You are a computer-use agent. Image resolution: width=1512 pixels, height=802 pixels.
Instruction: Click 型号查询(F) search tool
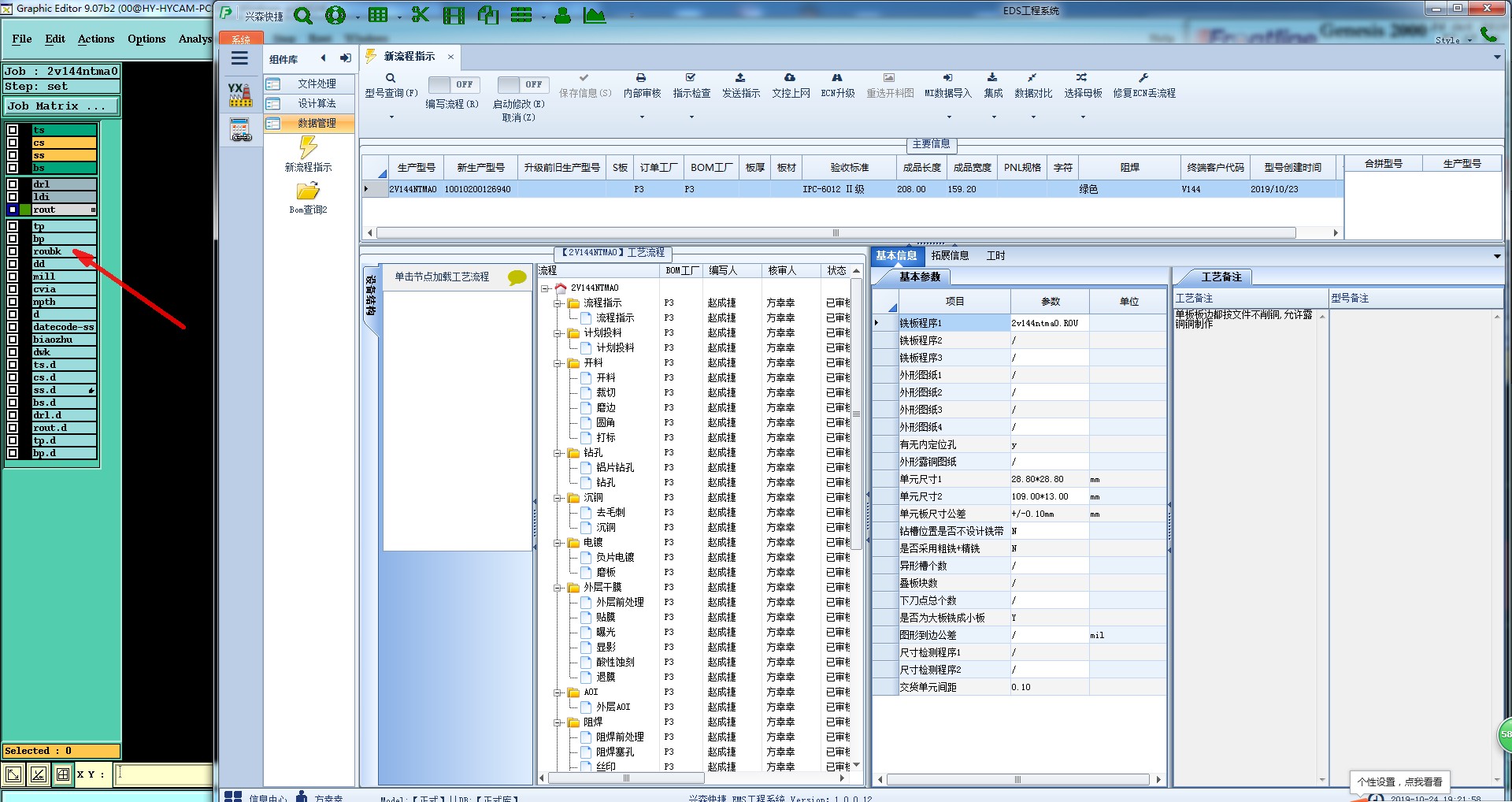[x=391, y=86]
